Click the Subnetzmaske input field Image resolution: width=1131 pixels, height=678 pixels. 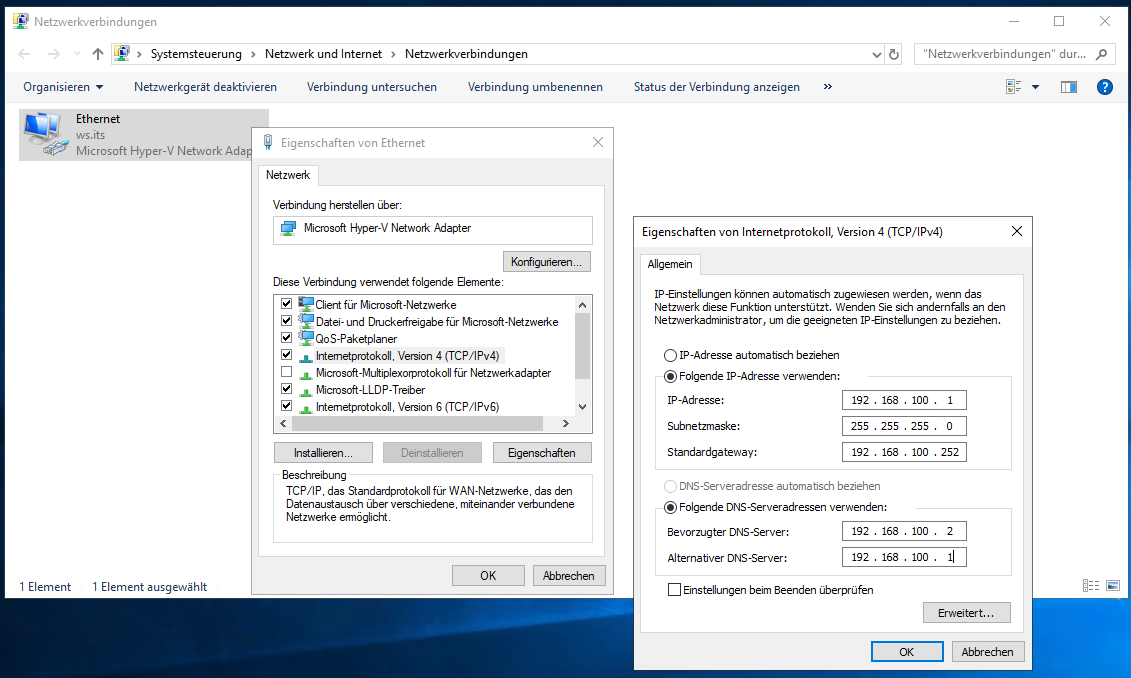tap(904, 426)
